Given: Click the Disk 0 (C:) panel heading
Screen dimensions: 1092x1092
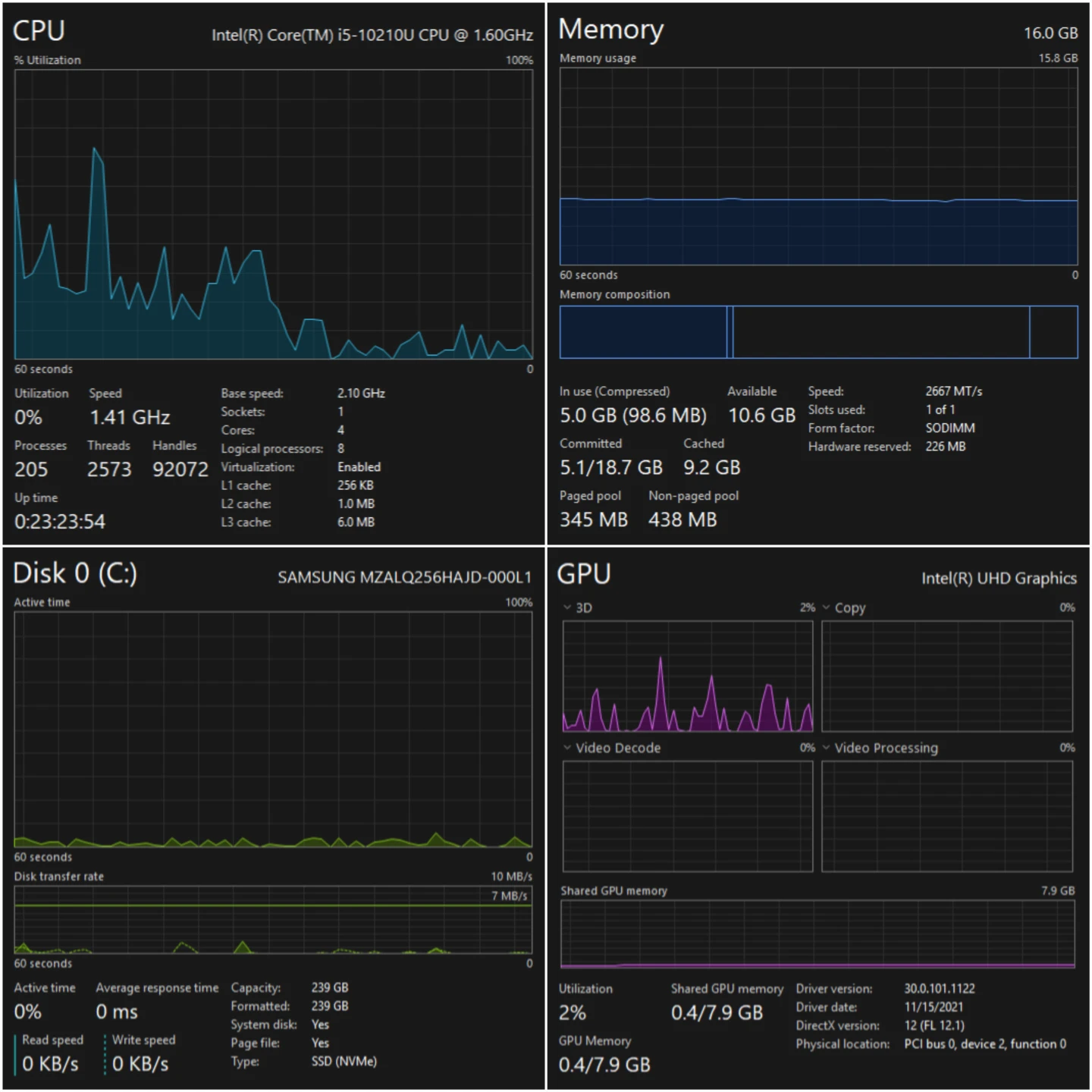Looking at the screenshot, I should click(x=75, y=573).
